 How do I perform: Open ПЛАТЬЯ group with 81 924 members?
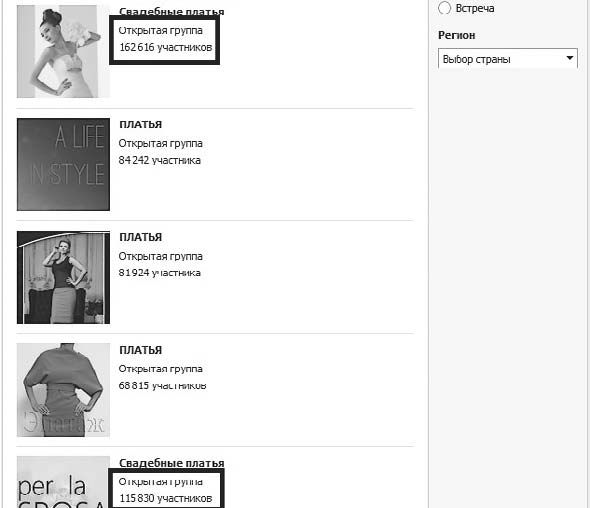pyautogui.click(x=140, y=237)
